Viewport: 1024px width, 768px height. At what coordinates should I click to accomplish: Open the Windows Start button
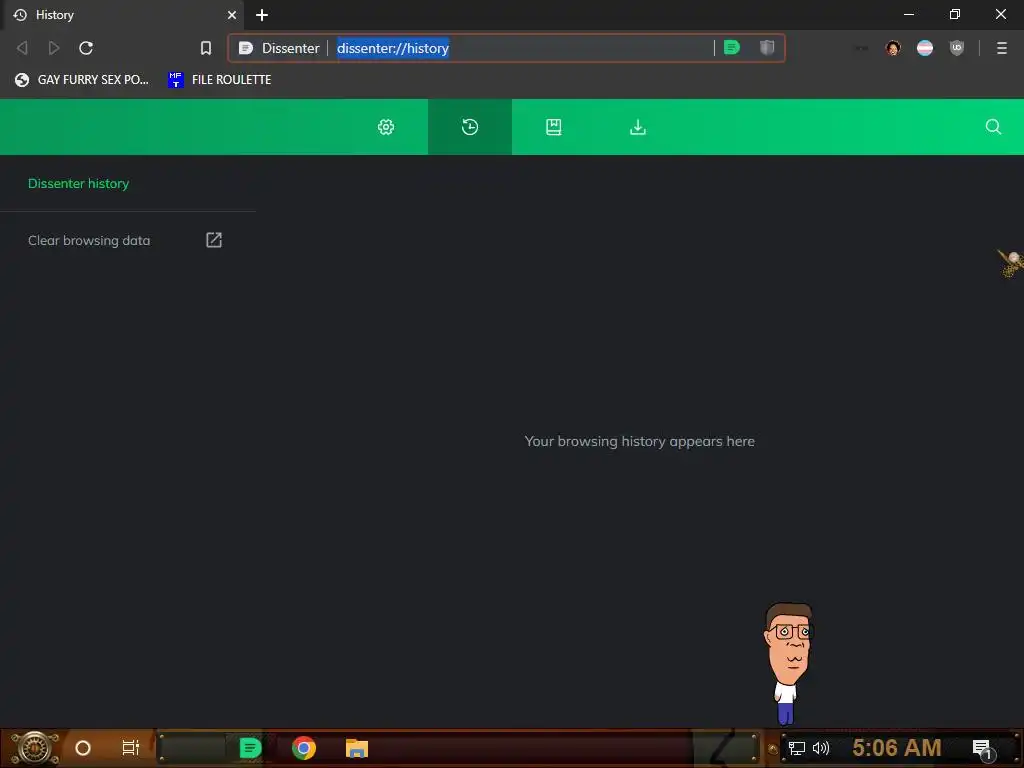(x=35, y=748)
